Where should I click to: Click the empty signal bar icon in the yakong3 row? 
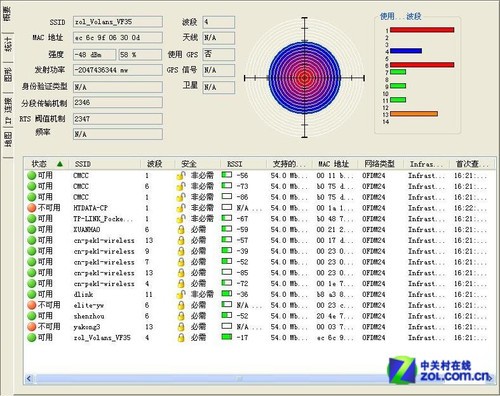227,326
